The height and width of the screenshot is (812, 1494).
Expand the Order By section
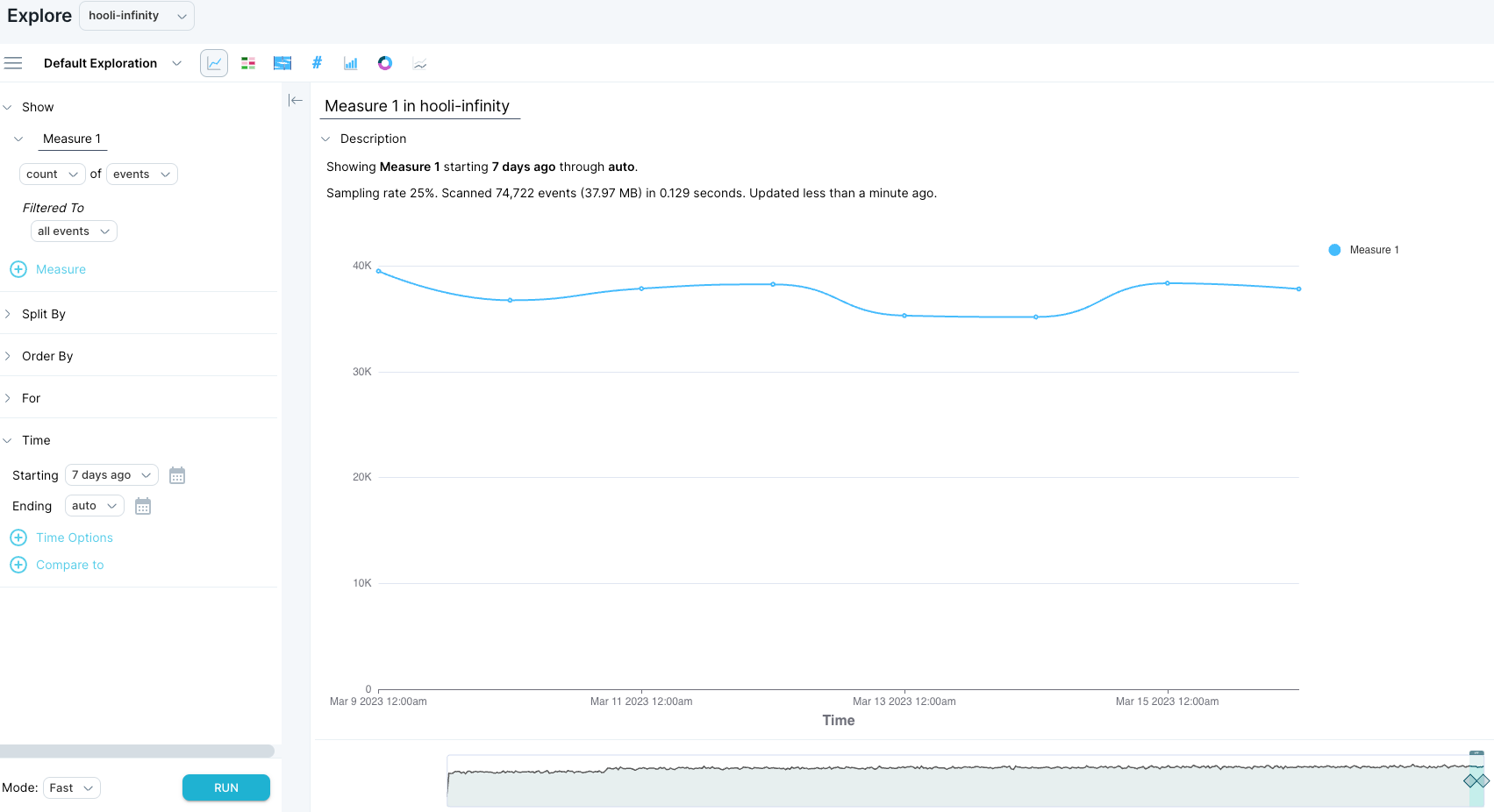[47, 356]
